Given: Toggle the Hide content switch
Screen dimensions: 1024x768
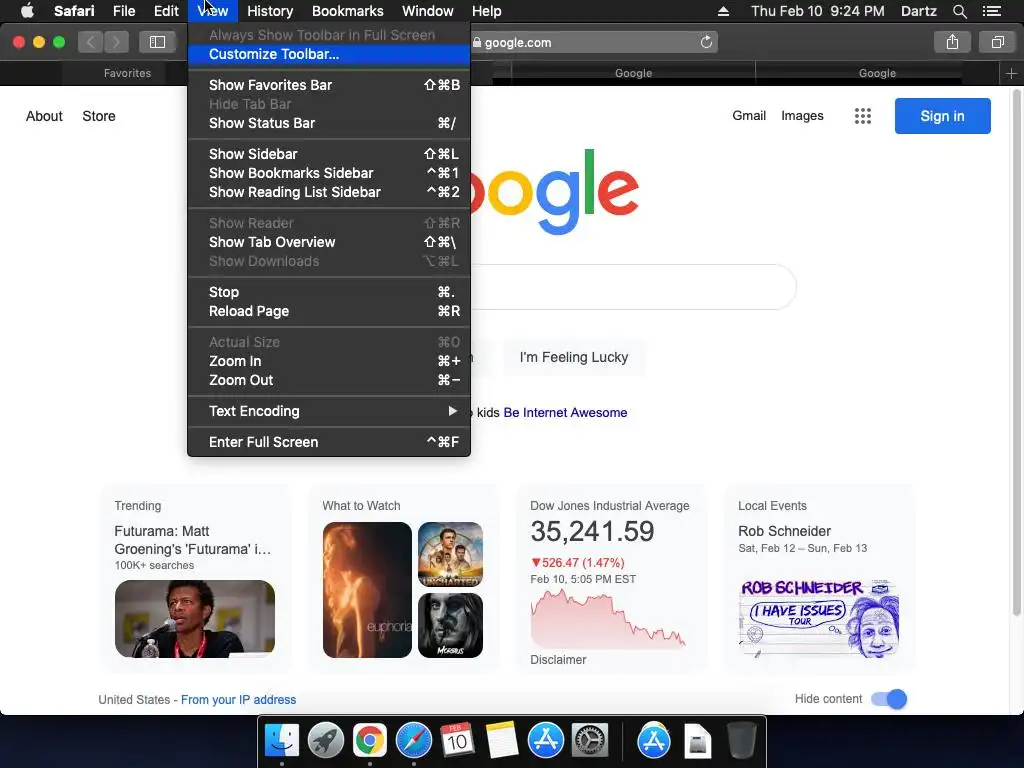Looking at the screenshot, I should tap(889, 699).
